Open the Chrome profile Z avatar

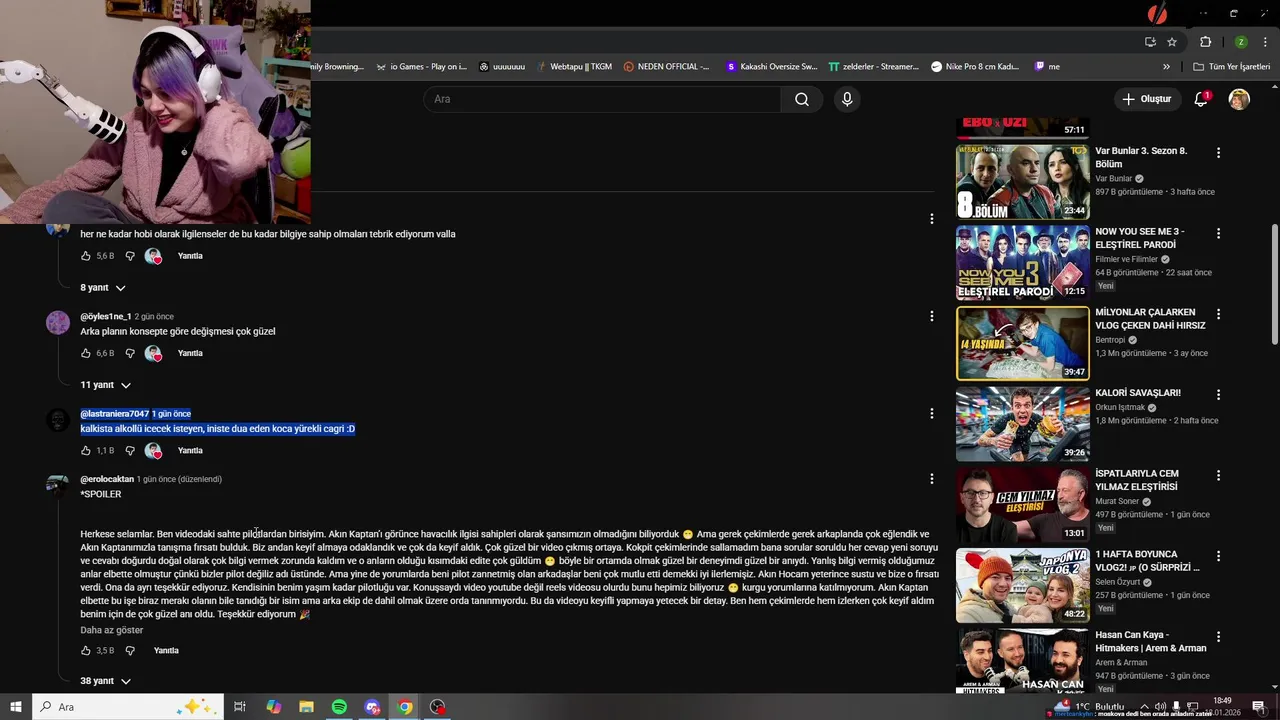coord(1241,42)
